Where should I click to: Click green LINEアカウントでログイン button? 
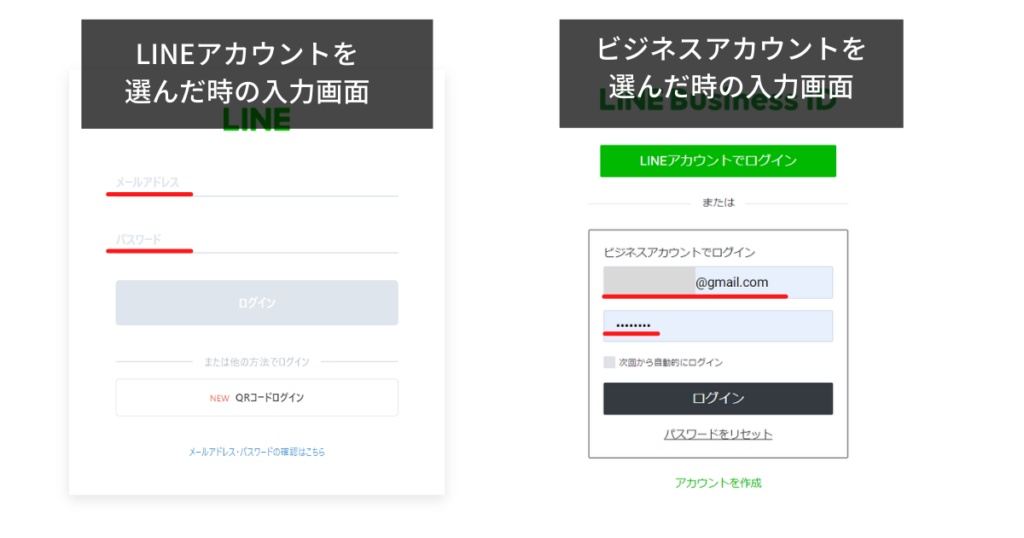[x=718, y=161]
